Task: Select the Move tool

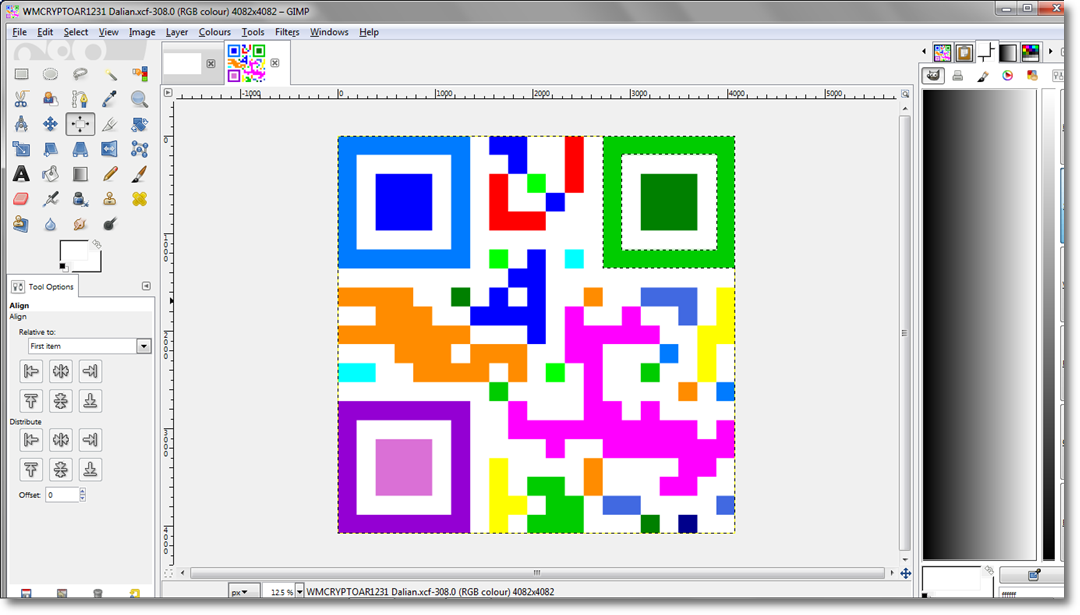Action: pyautogui.click(x=50, y=124)
